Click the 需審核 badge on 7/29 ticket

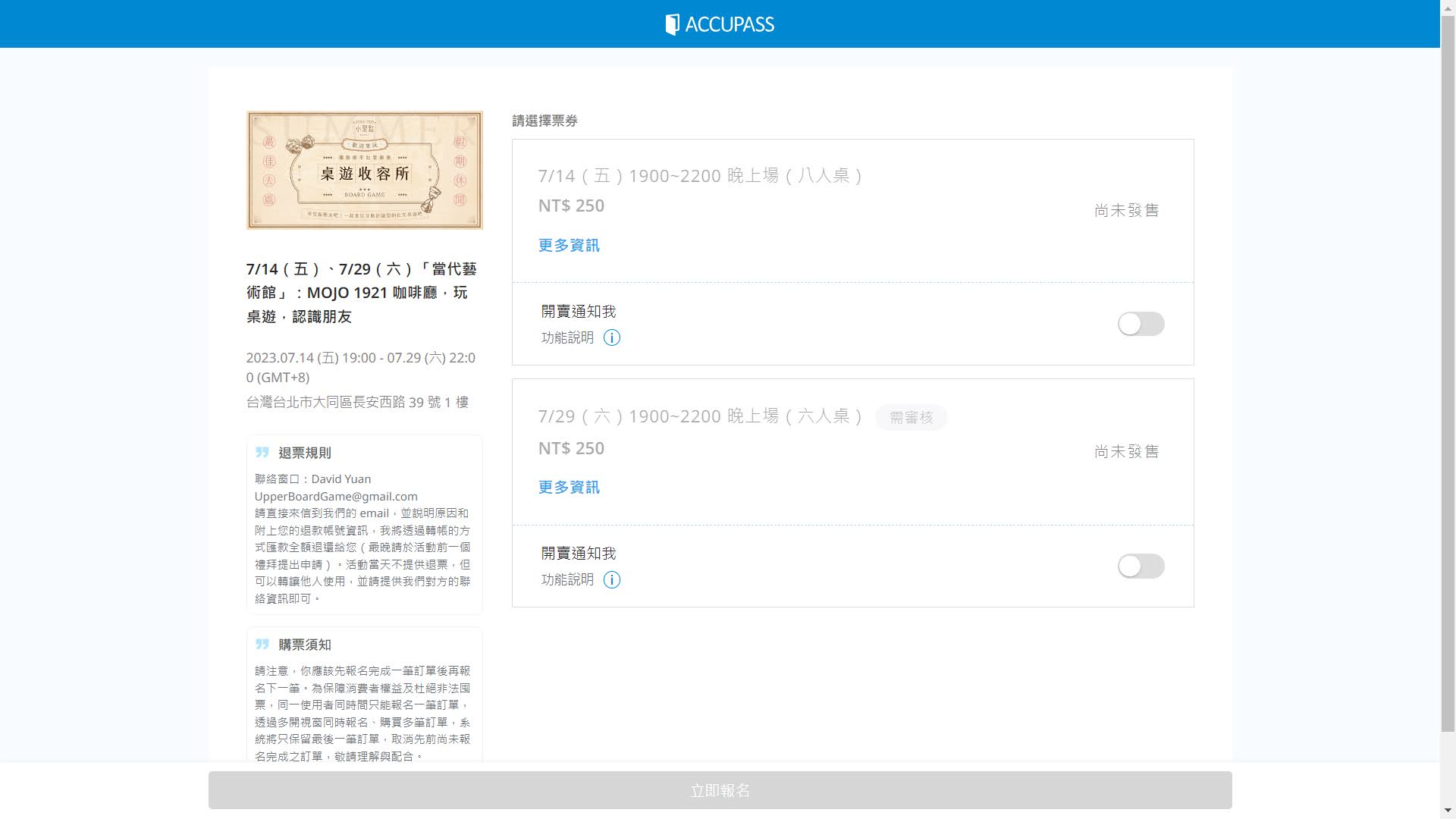pyautogui.click(x=910, y=418)
